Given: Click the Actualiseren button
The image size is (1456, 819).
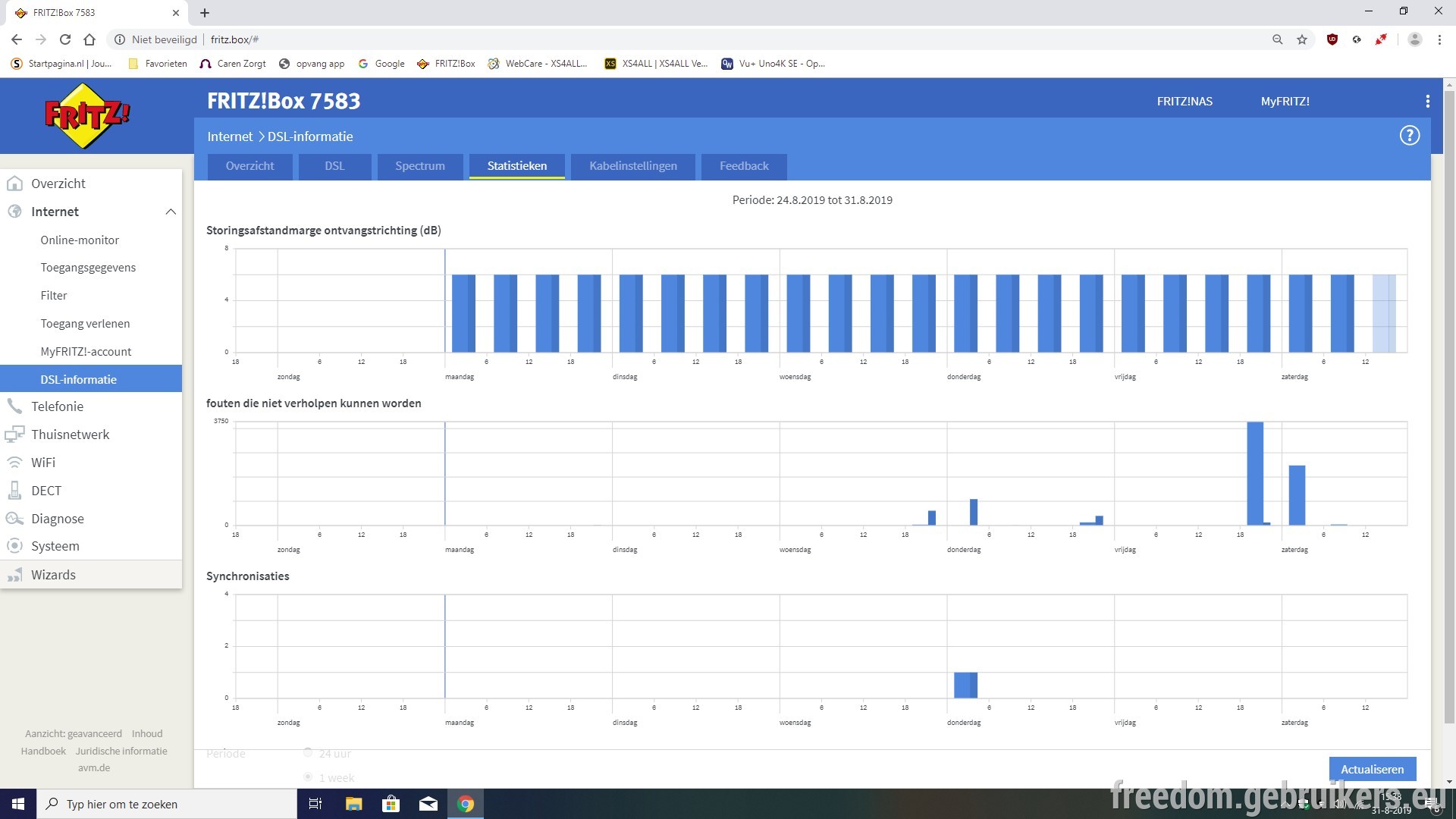Looking at the screenshot, I should pyautogui.click(x=1372, y=769).
